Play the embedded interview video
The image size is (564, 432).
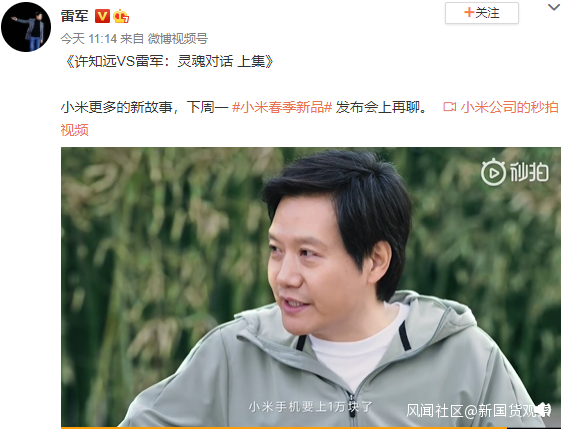click(x=310, y=287)
